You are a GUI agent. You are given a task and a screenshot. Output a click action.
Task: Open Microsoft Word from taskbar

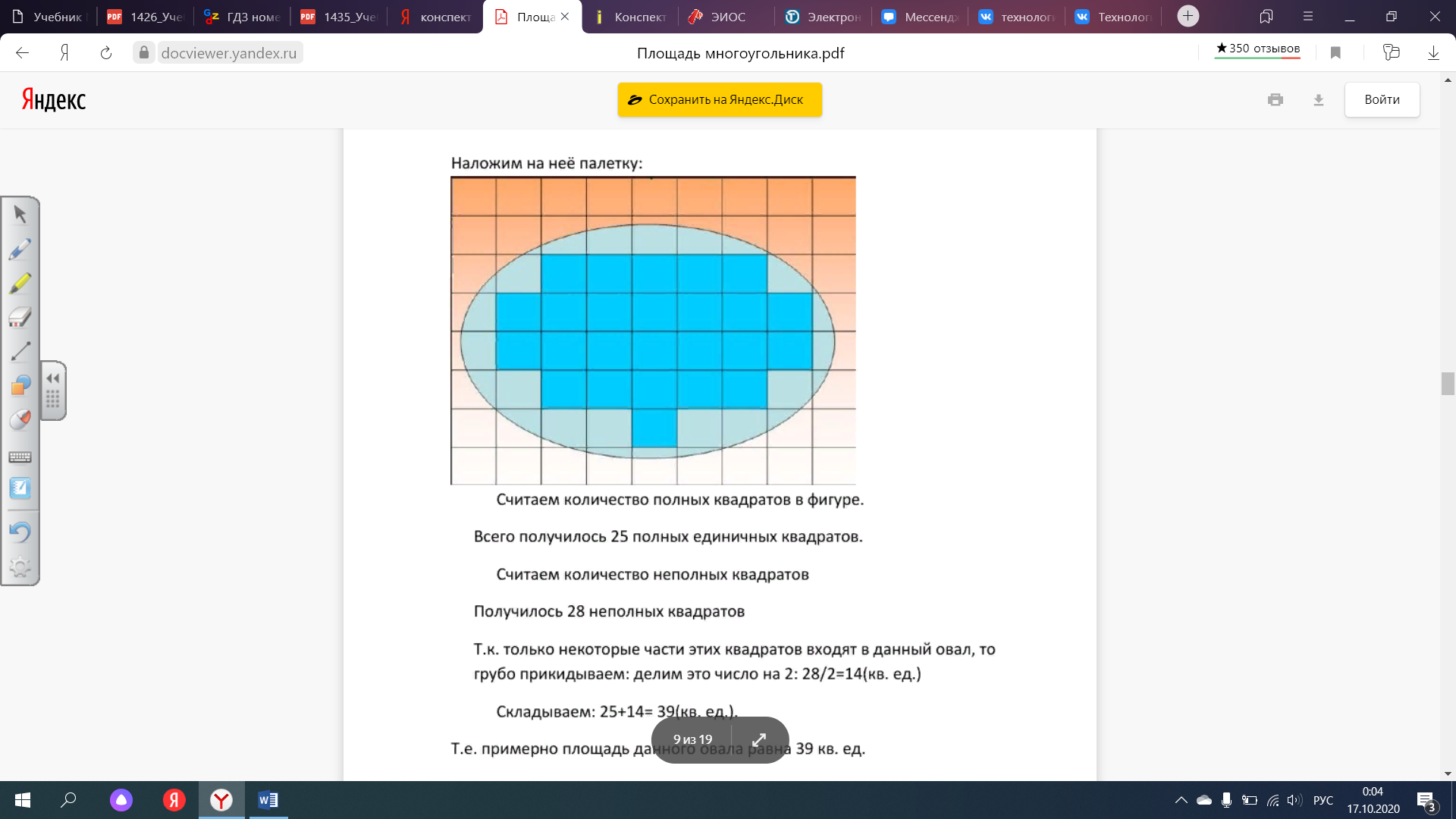click(268, 800)
